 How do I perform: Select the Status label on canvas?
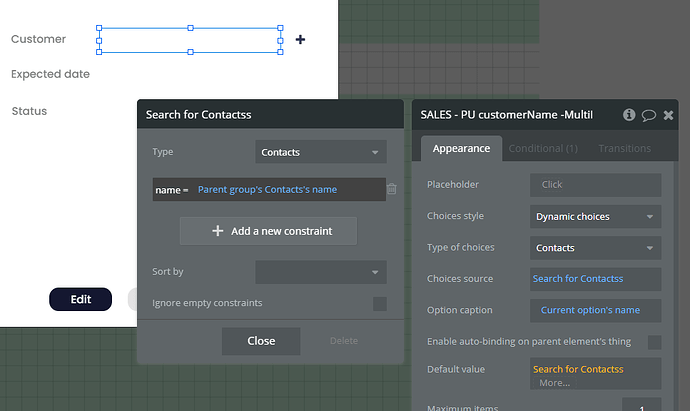[x=29, y=111]
